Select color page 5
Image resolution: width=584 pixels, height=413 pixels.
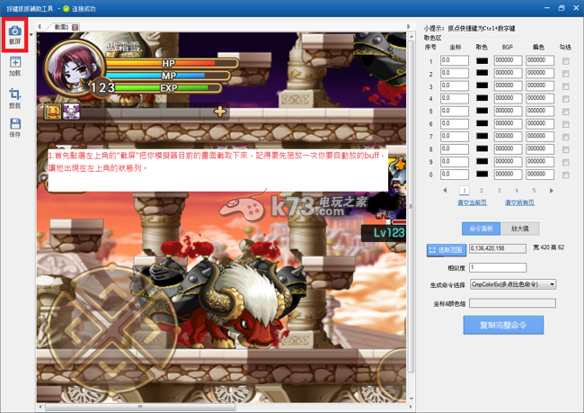pos(534,190)
